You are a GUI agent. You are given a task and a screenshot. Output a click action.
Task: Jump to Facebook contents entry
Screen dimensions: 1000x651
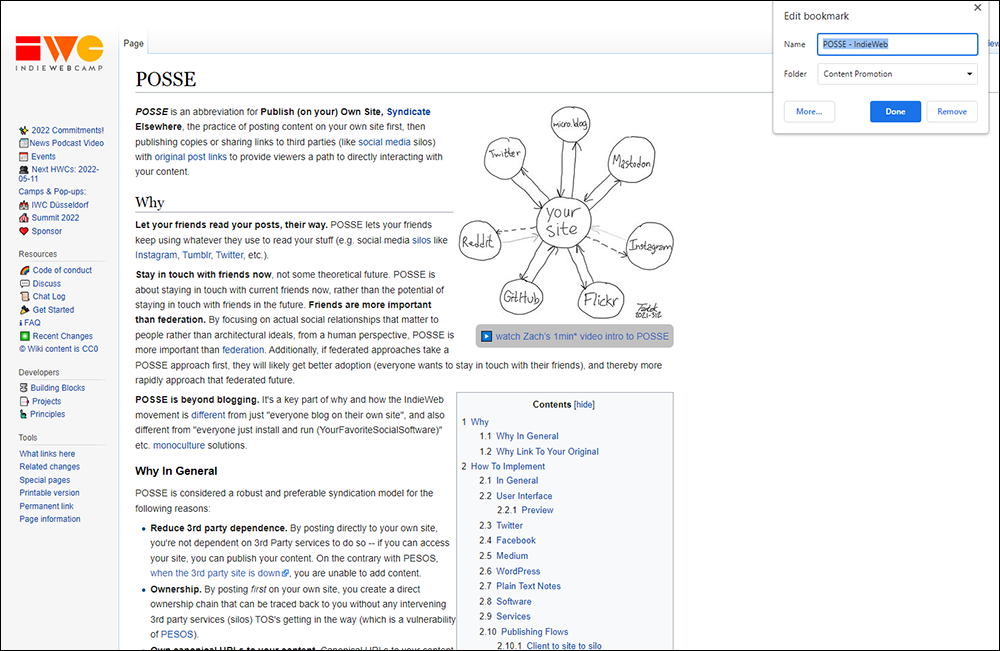point(516,541)
